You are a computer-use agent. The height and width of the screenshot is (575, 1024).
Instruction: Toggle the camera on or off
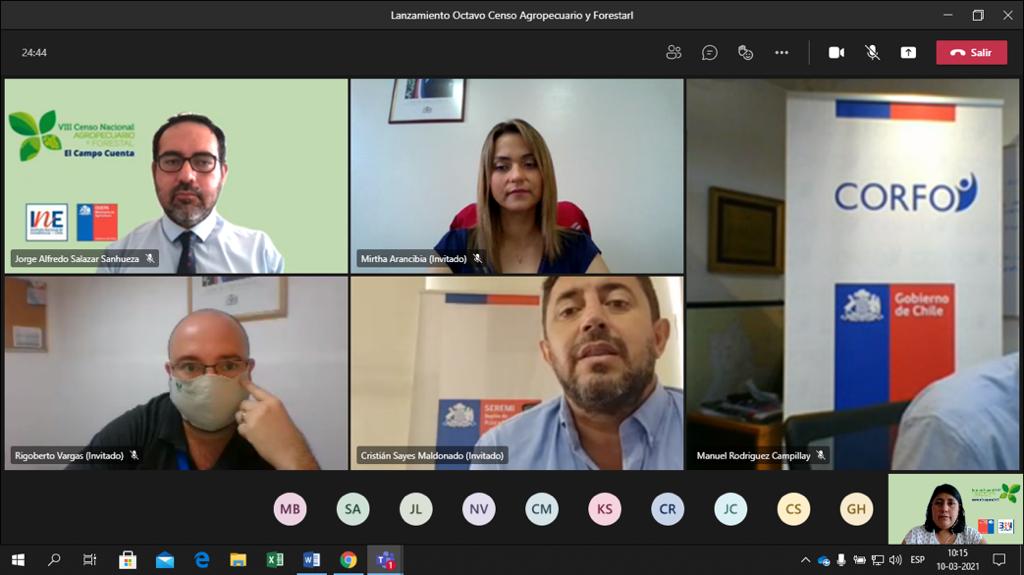(836, 52)
